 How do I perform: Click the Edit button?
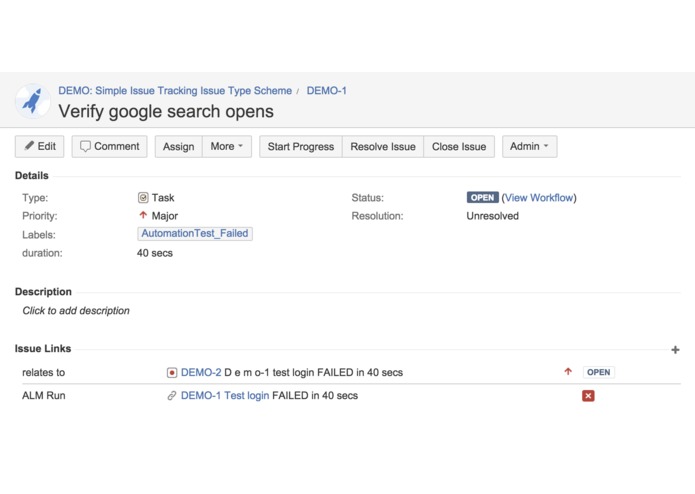pyautogui.click(x=39, y=146)
